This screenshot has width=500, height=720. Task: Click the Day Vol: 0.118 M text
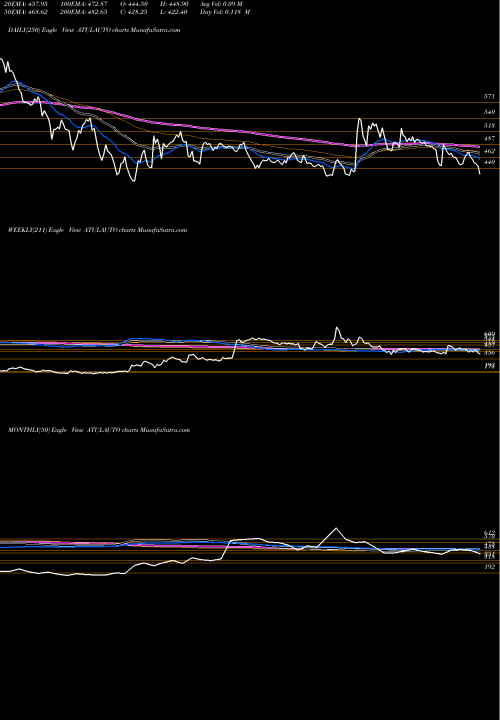(x=225, y=12)
